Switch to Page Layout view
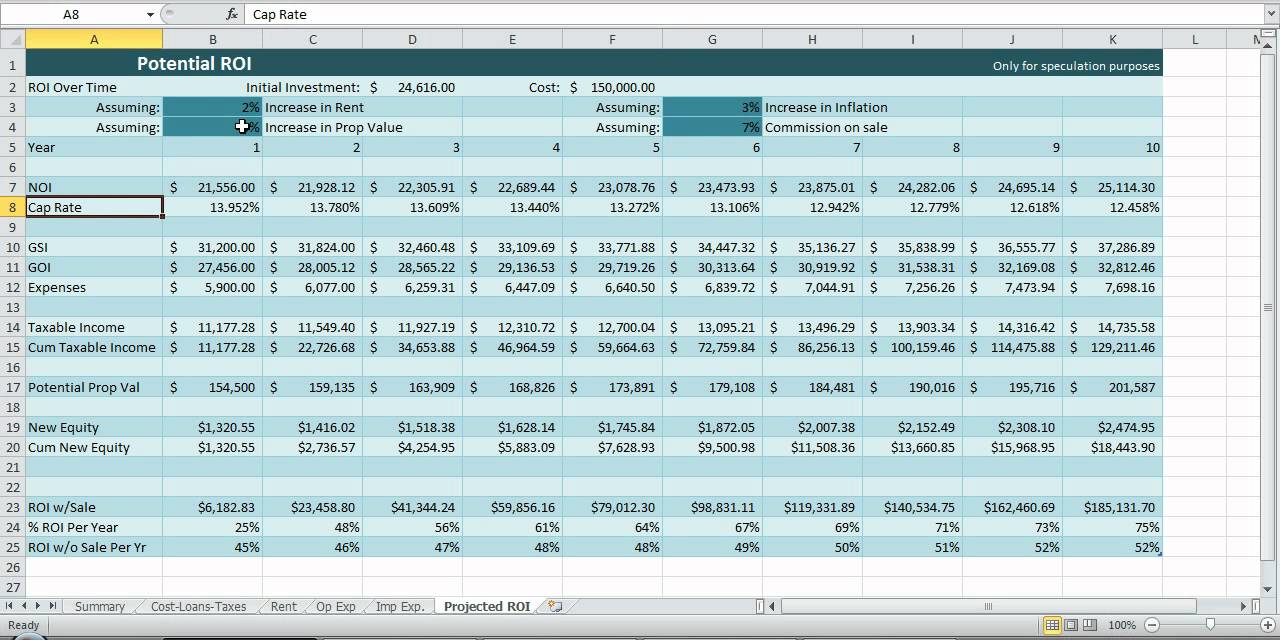The height and width of the screenshot is (640, 1280). (x=1071, y=625)
